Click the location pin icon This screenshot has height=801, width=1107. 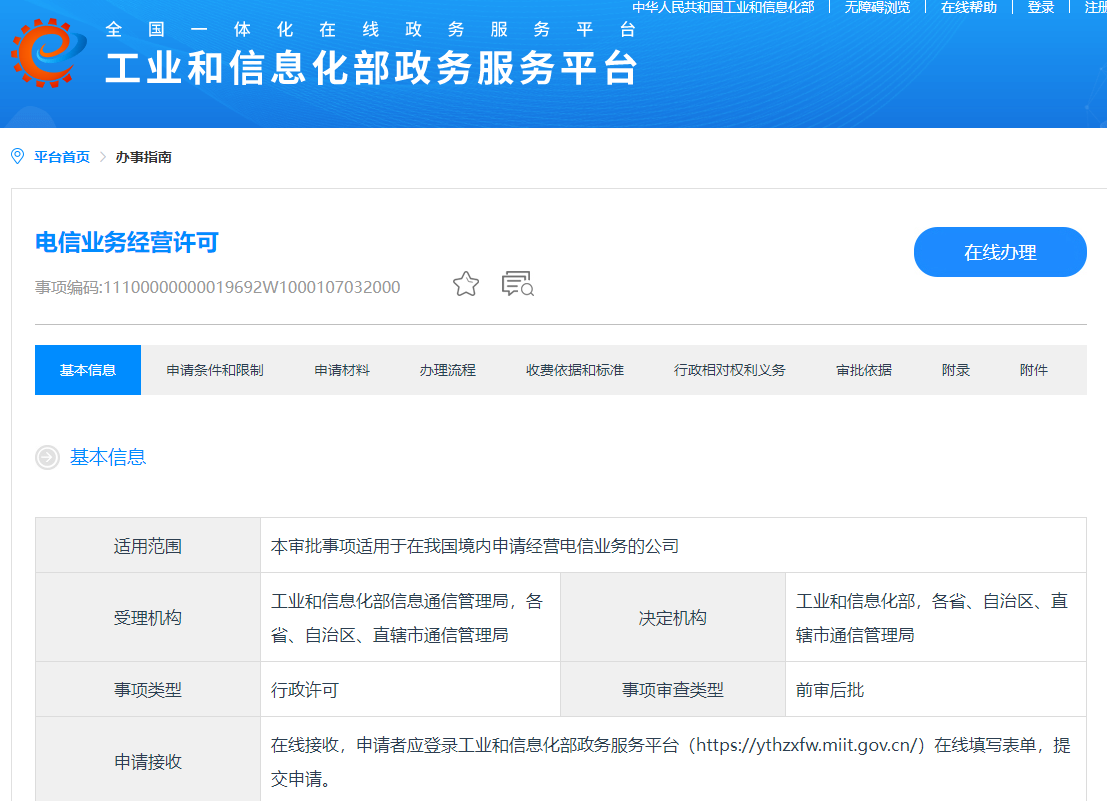tap(18, 157)
